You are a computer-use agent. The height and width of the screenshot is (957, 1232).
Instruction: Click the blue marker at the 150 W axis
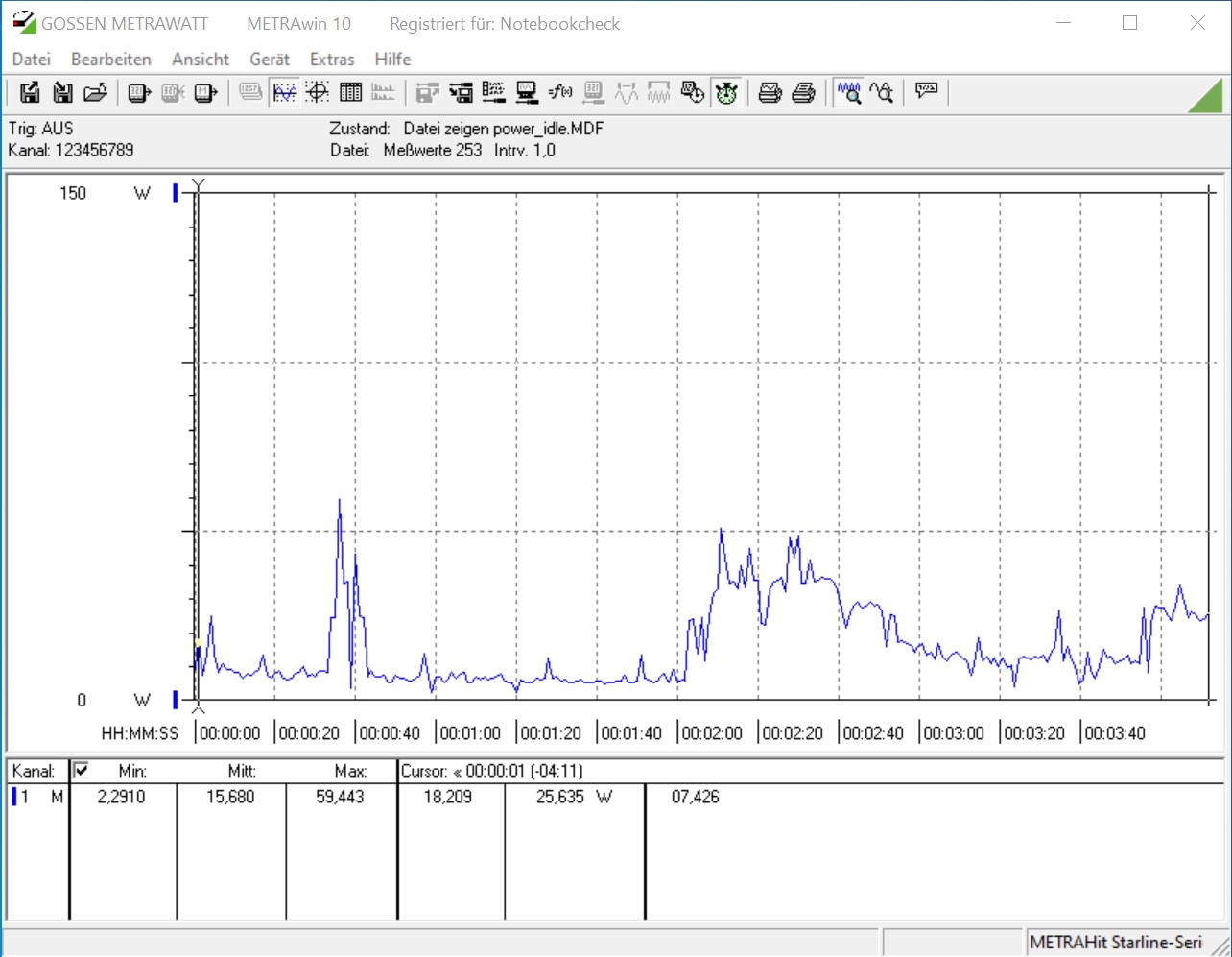point(176,193)
